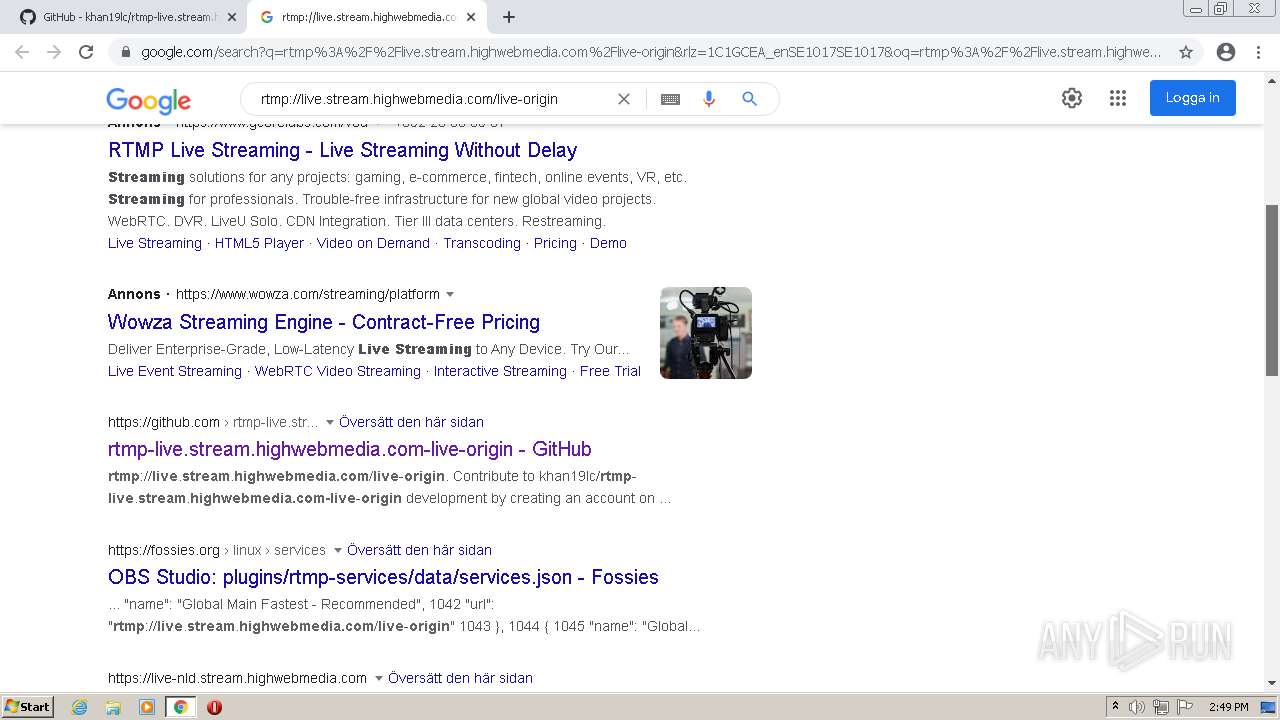
Task: Open the on-screen keyboard input tool
Action: coord(670,99)
